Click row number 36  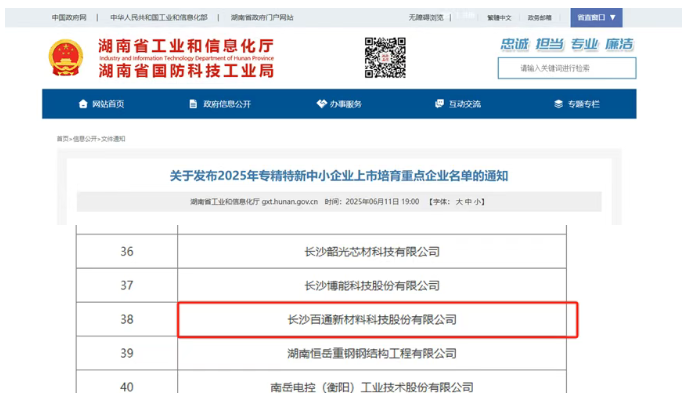127,252
